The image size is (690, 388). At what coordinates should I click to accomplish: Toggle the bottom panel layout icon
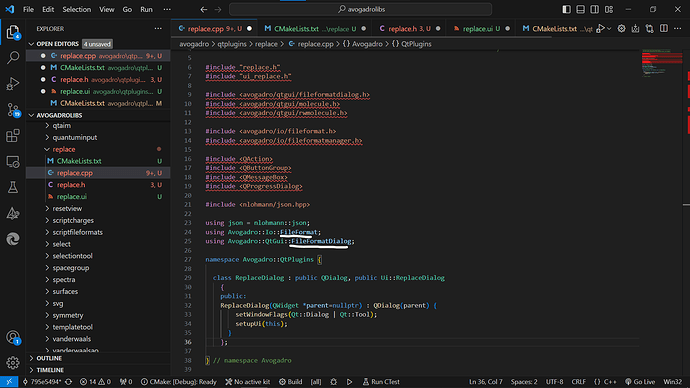[x=580, y=9]
